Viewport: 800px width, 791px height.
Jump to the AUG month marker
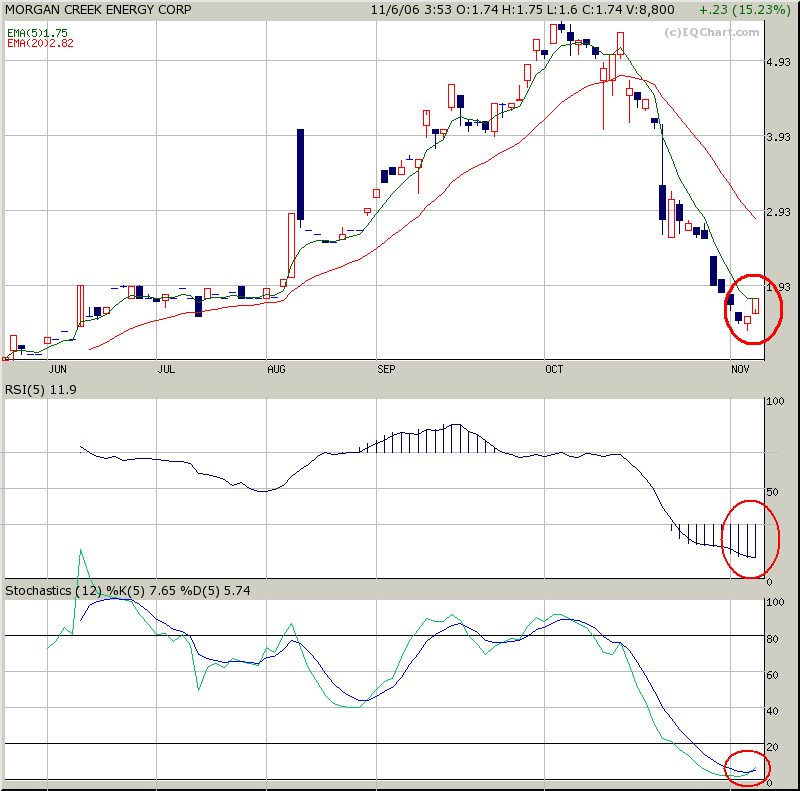(276, 370)
